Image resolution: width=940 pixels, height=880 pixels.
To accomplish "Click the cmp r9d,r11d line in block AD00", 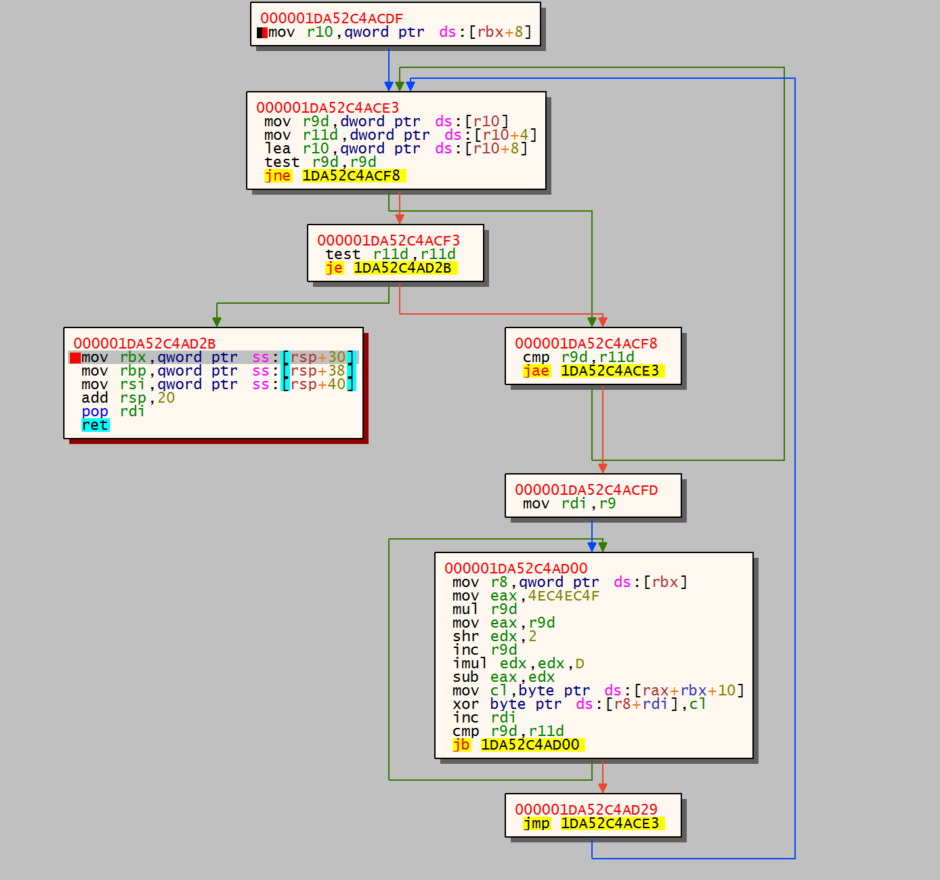I will click(x=508, y=731).
